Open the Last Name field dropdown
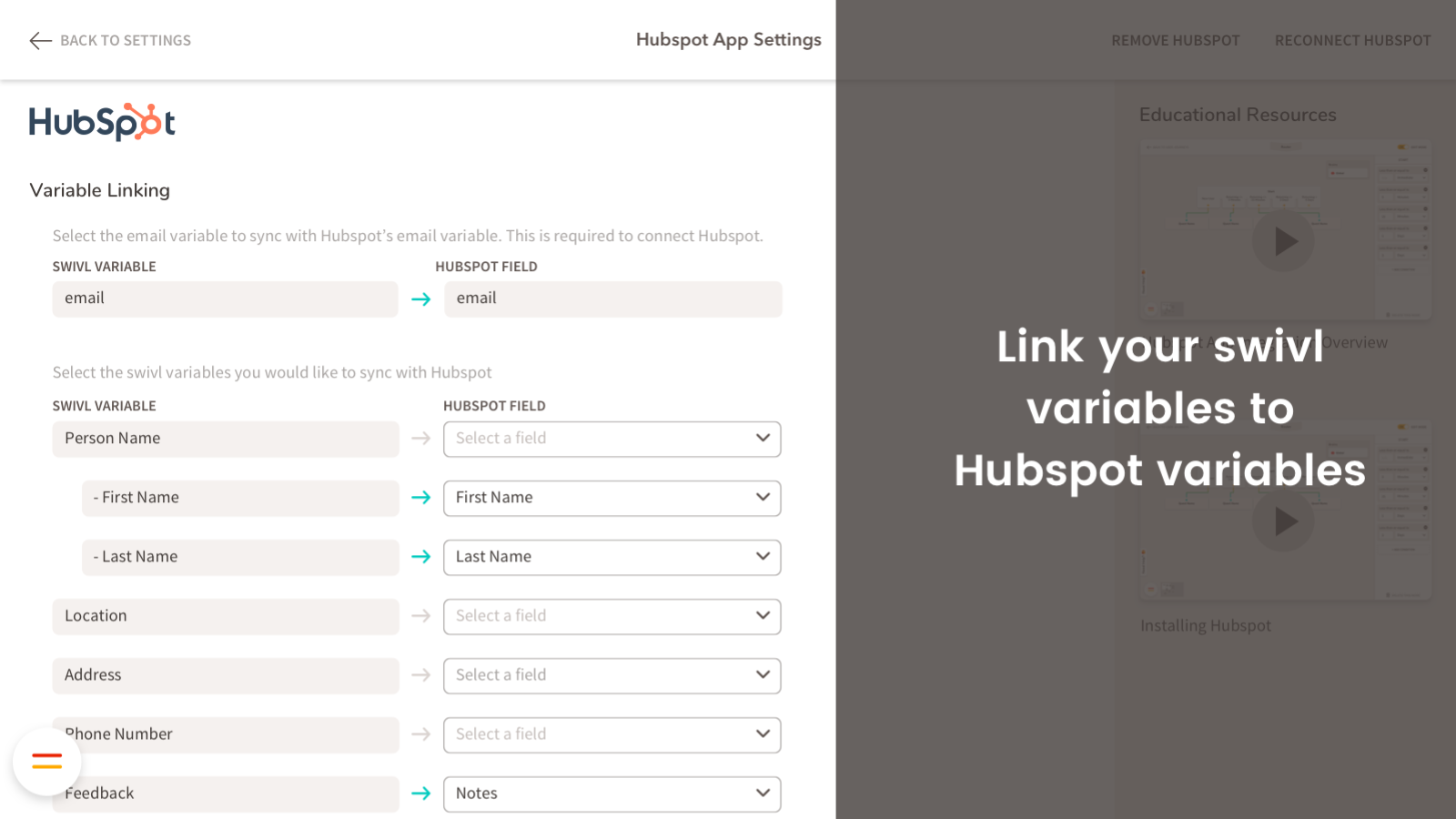 [612, 557]
